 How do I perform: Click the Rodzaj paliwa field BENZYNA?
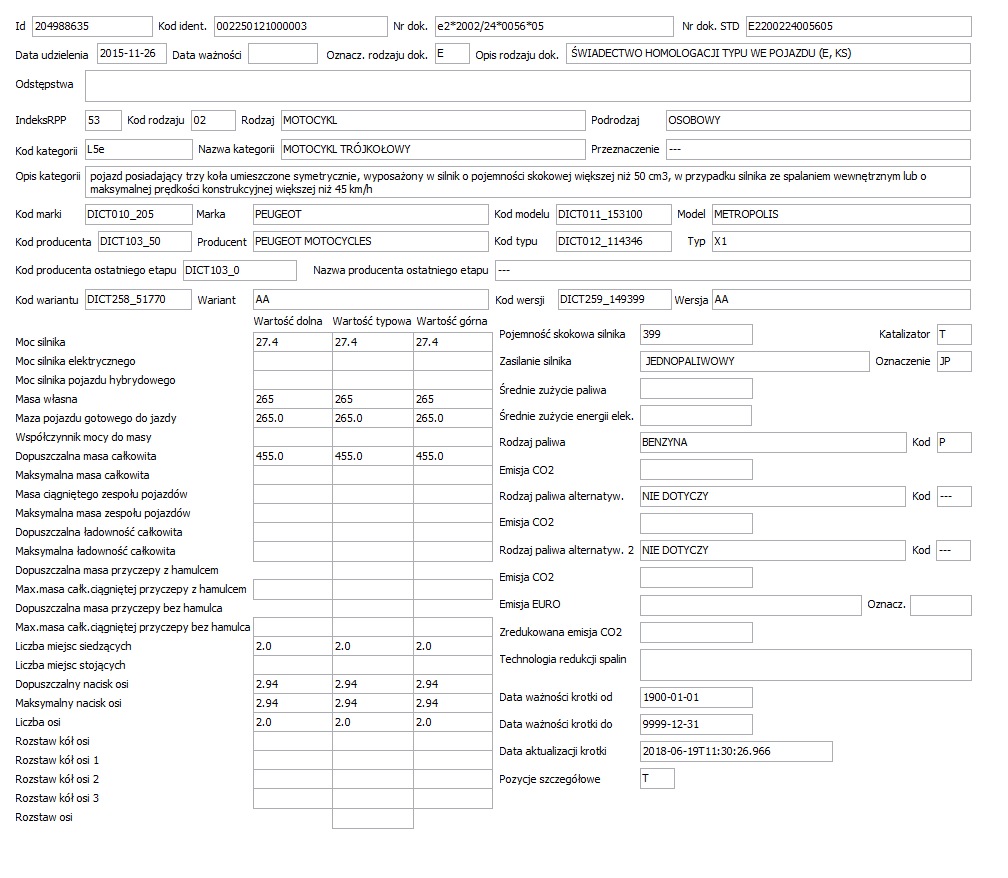(x=773, y=442)
